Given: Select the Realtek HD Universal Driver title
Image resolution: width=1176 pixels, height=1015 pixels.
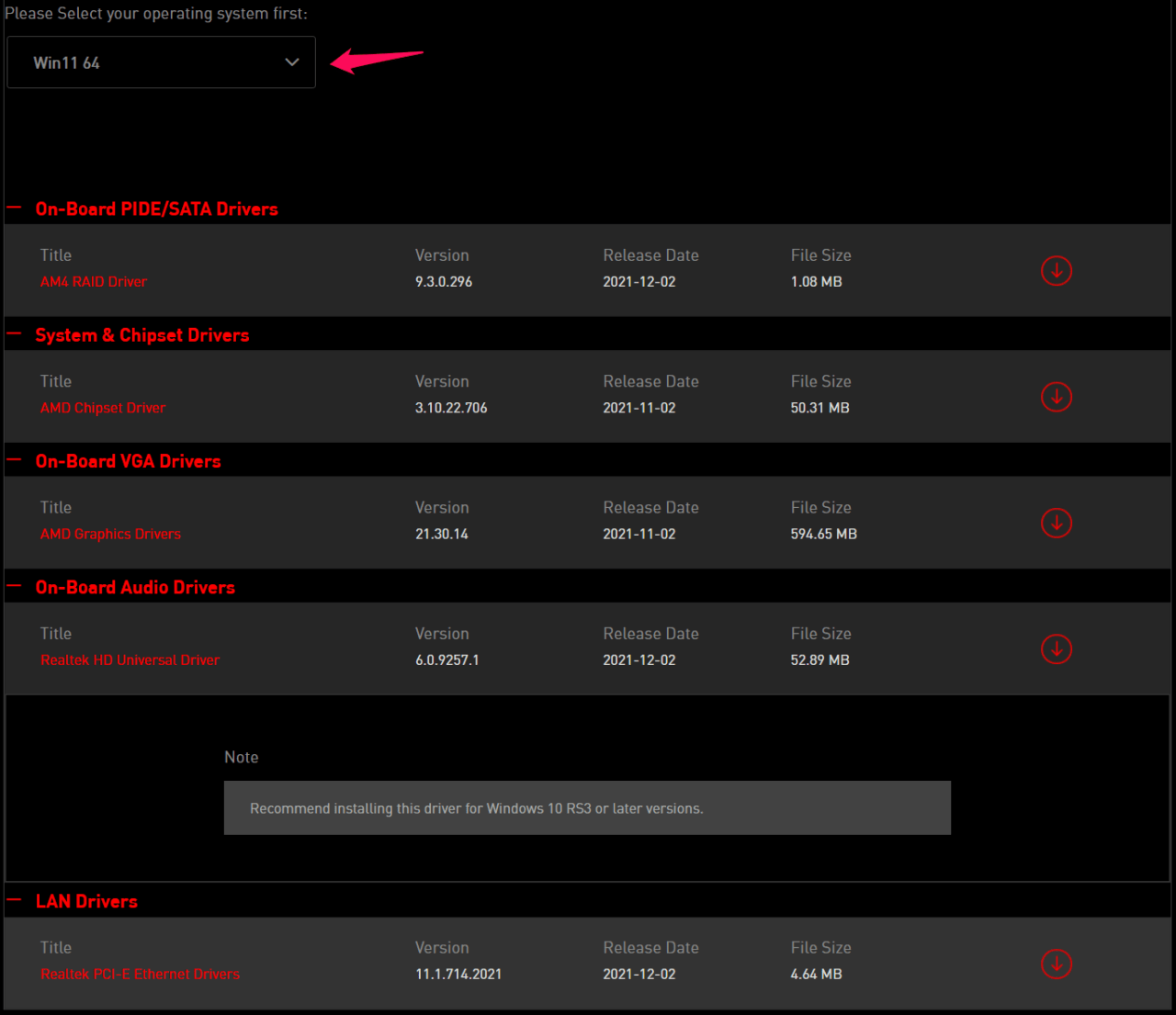Looking at the screenshot, I should click(x=130, y=660).
